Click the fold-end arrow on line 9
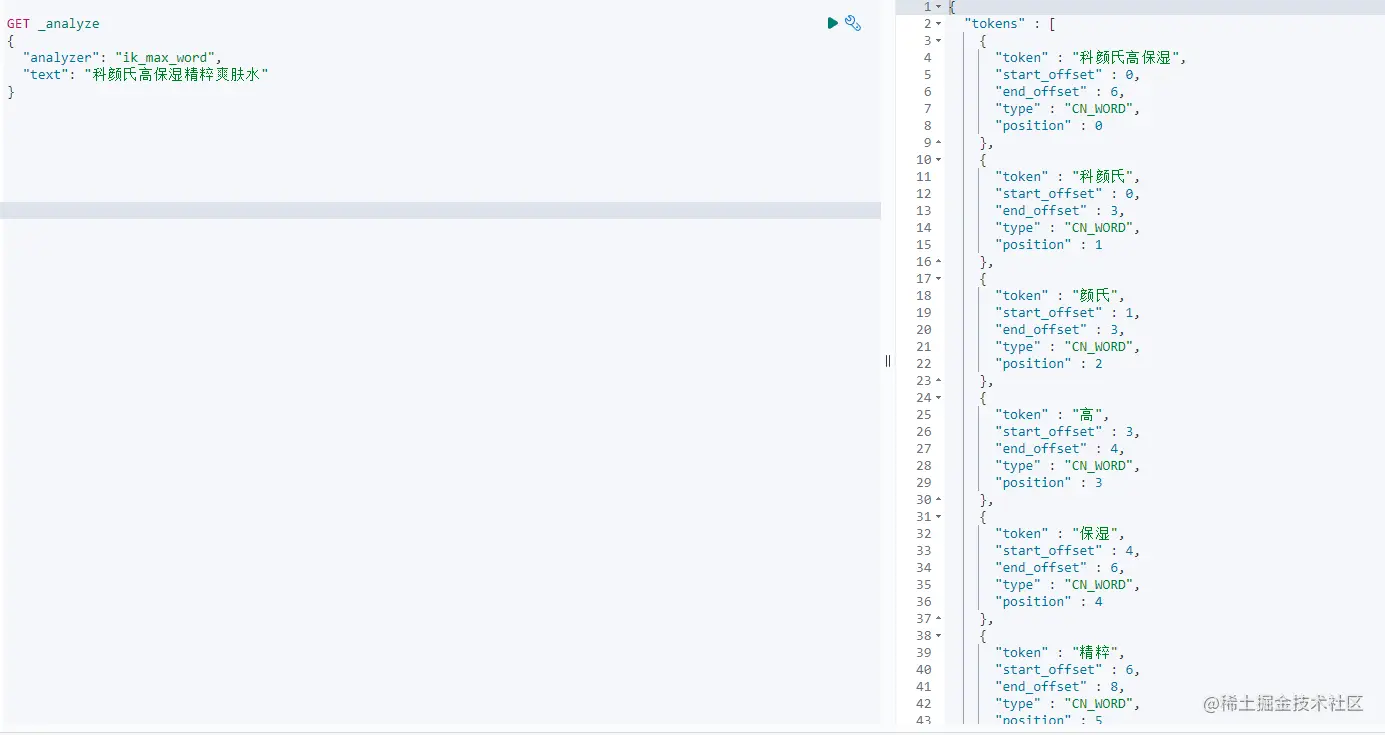 (x=939, y=143)
